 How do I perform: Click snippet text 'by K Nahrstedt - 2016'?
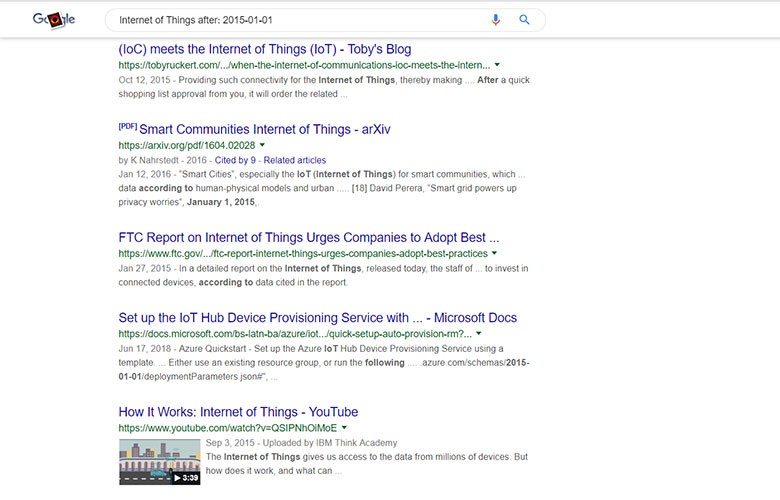click(x=163, y=160)
